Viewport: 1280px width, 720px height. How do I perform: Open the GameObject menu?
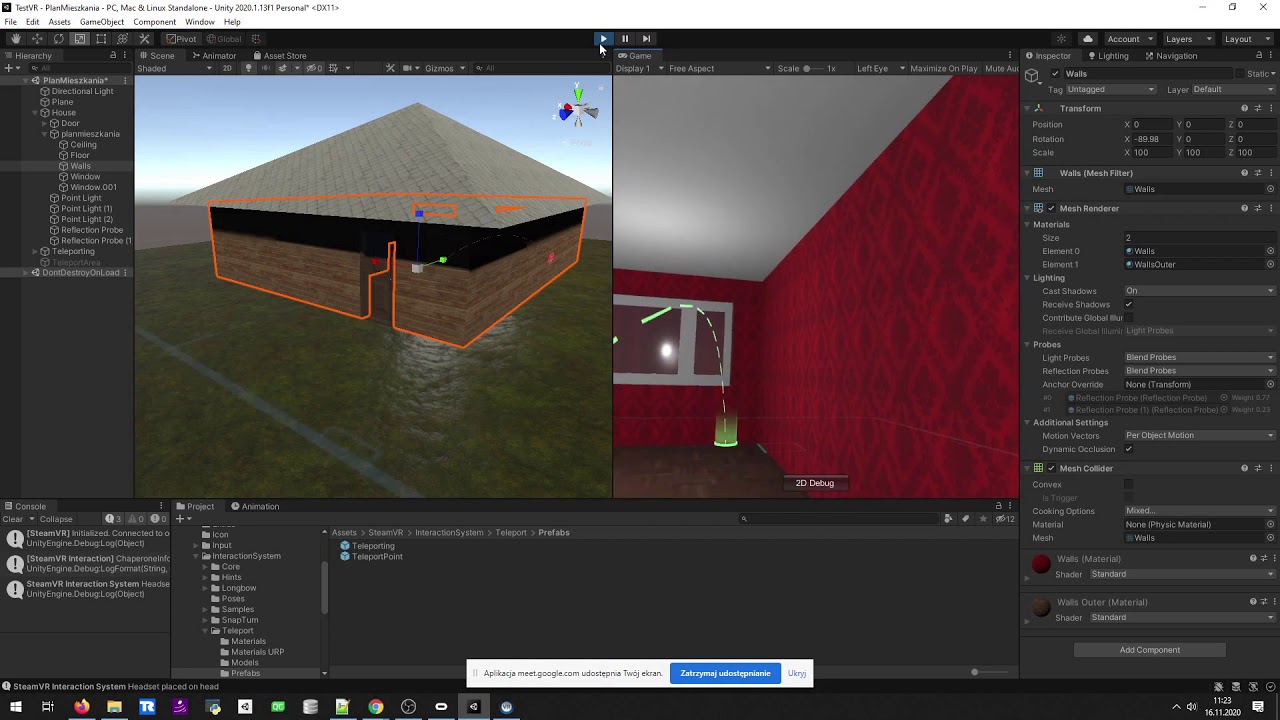coord(102,22)
